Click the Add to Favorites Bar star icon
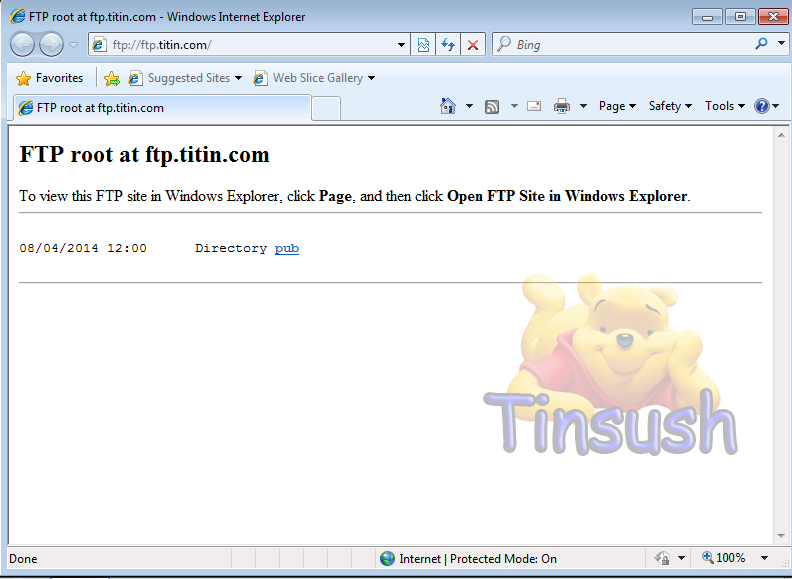 click(x=112, y=78)
